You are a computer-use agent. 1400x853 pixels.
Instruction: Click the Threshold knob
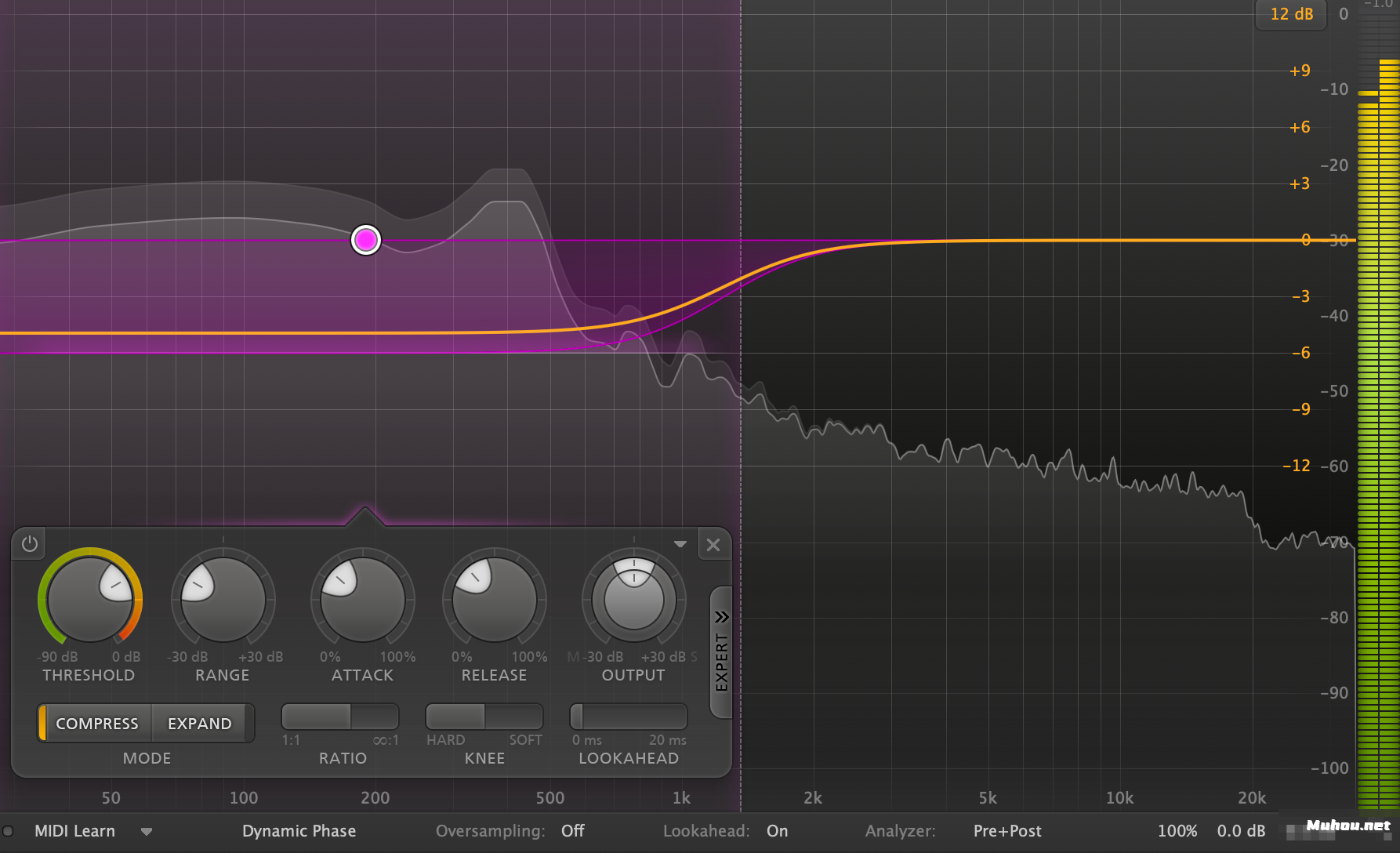90,600
